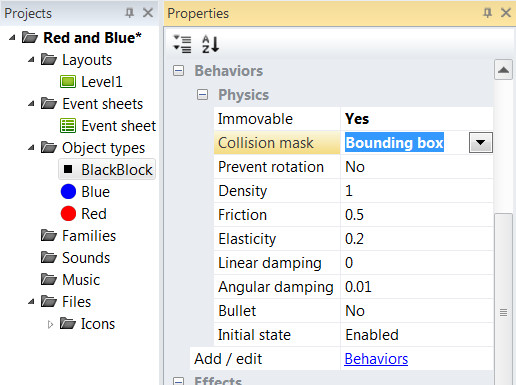Click the Properties scrollbar up arrow
The width and height of the screenshot is (516, 385).
coord(503,70)
